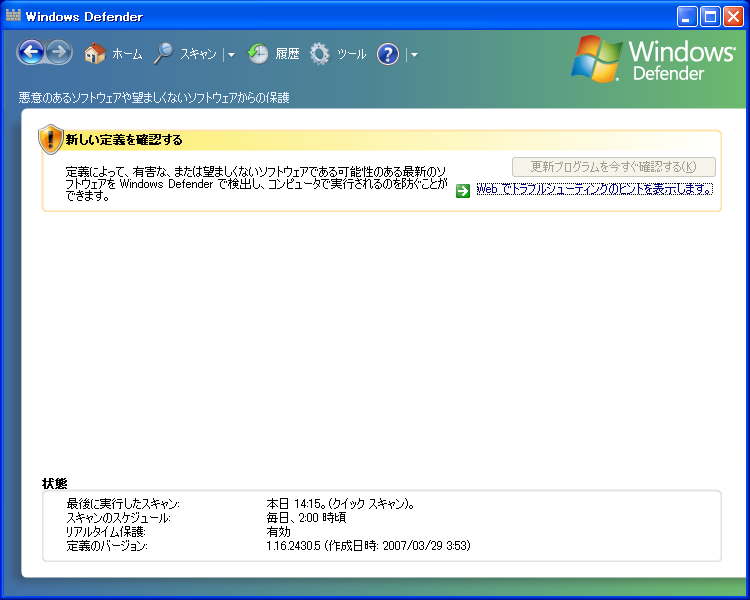Viewport: 750px width, 600px height.
Task: Maximize the Windows Defender window
Action: click(710, 17)
